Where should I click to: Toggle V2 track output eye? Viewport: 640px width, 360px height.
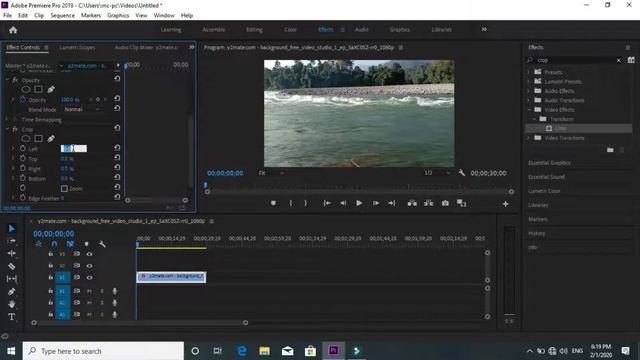click(x=89, y=266)
